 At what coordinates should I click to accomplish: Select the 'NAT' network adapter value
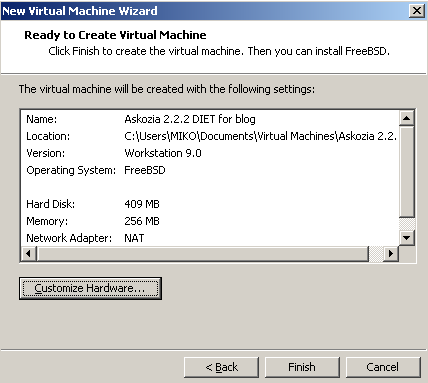[134, 238]
